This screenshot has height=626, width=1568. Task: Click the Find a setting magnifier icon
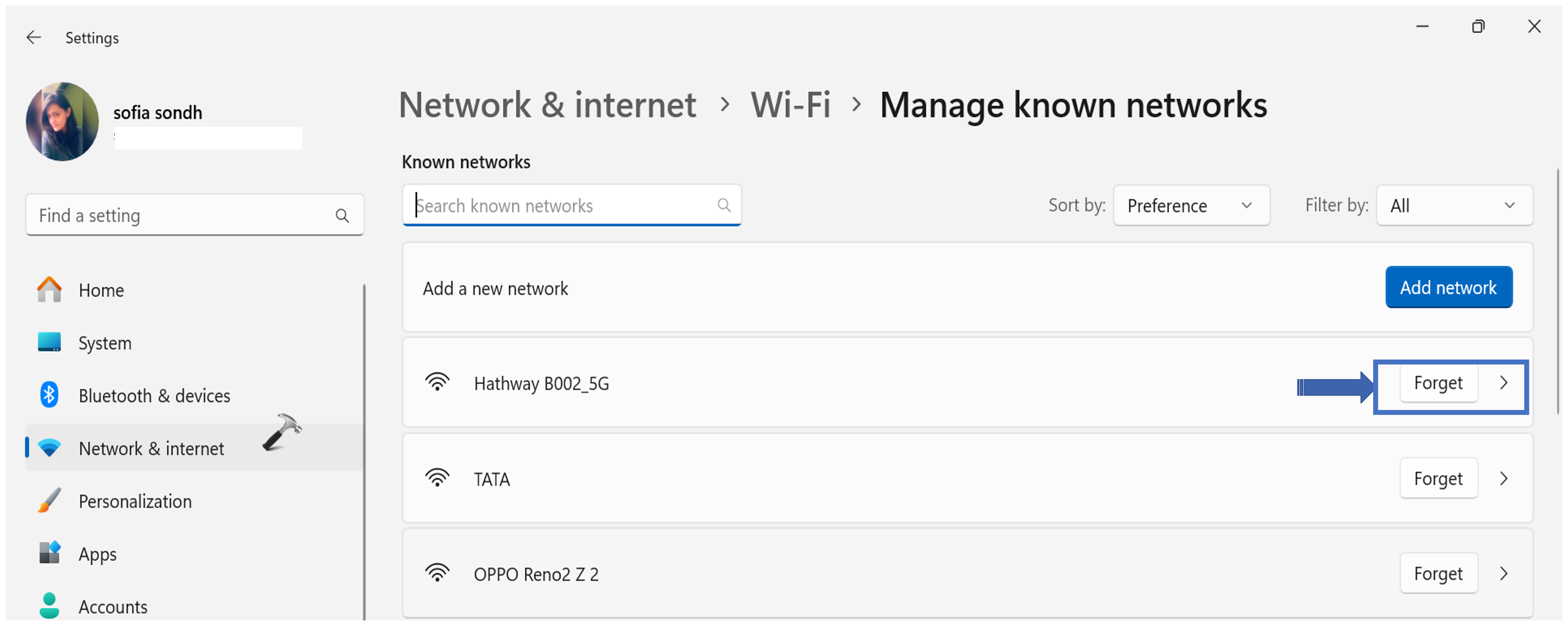pyautogui.click(x=342, y=216)
